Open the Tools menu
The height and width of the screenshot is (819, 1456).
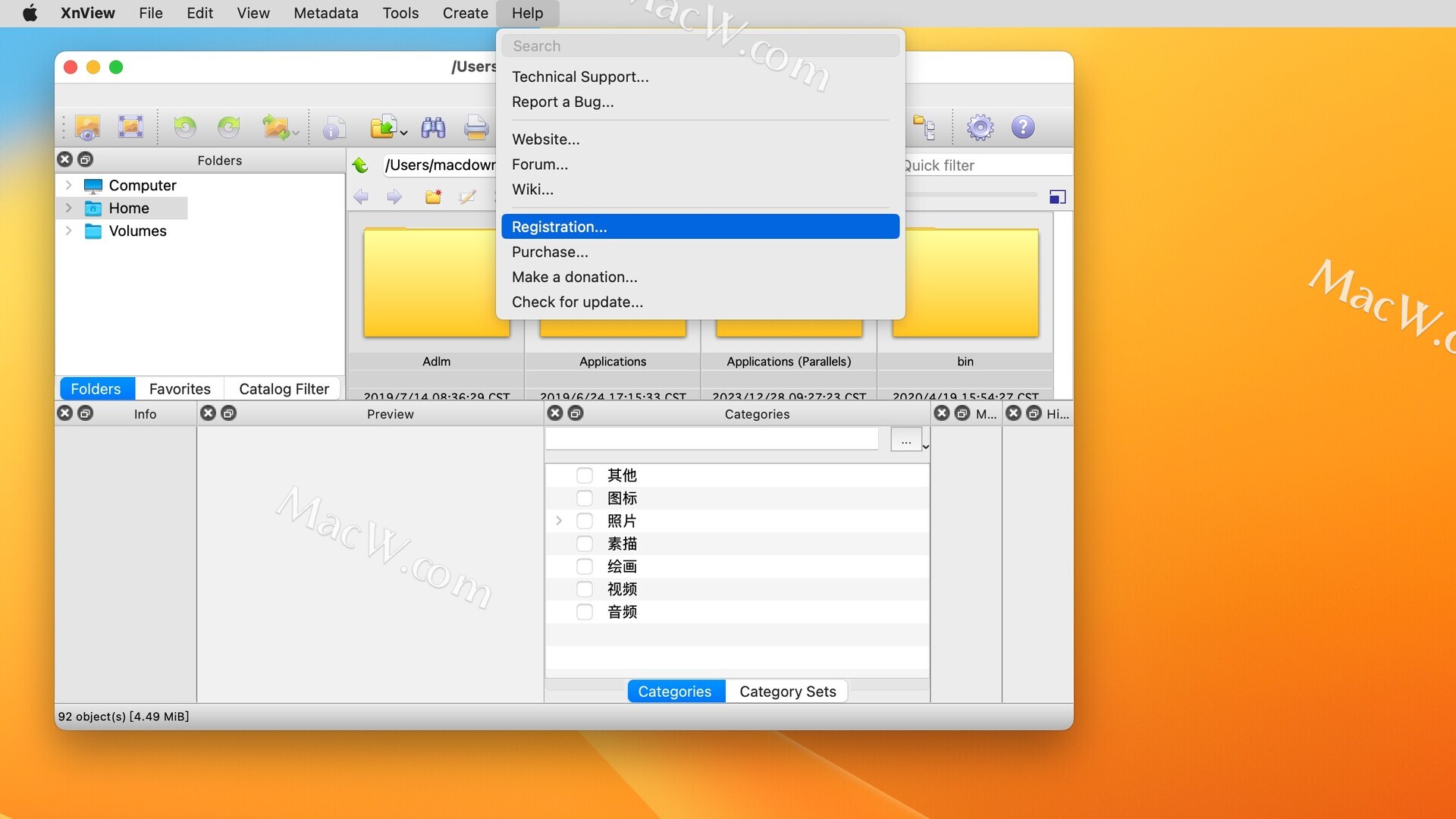[x=400, y=13]
